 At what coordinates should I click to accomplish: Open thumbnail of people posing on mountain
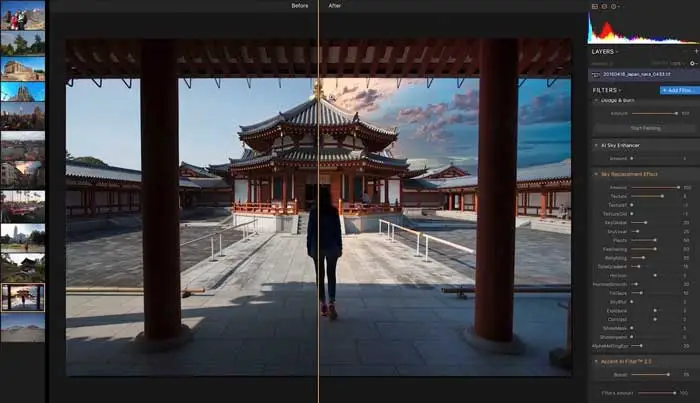pyautogui.click(x=23, y=16)
